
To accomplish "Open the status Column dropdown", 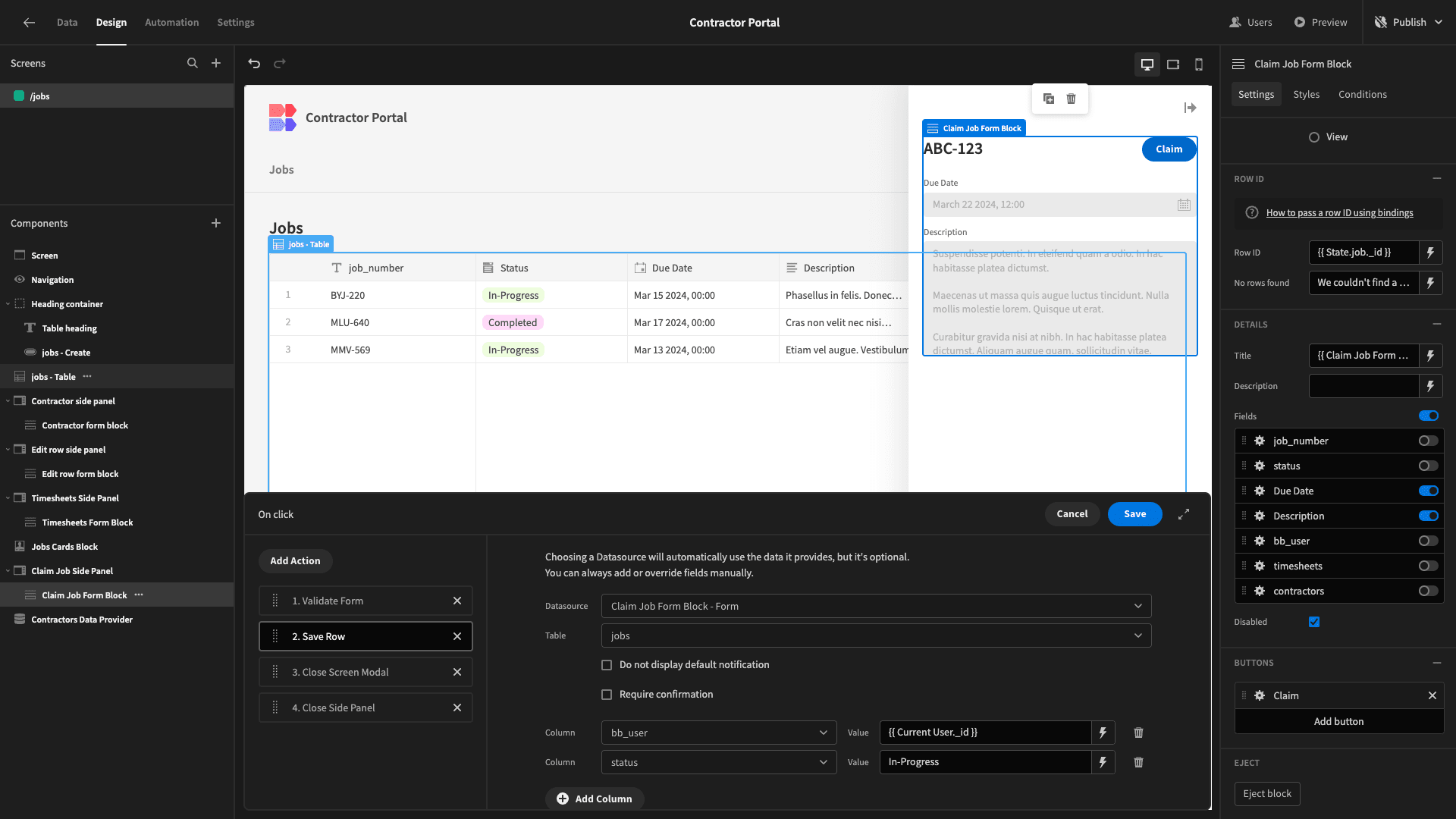I will pos(719,762).
